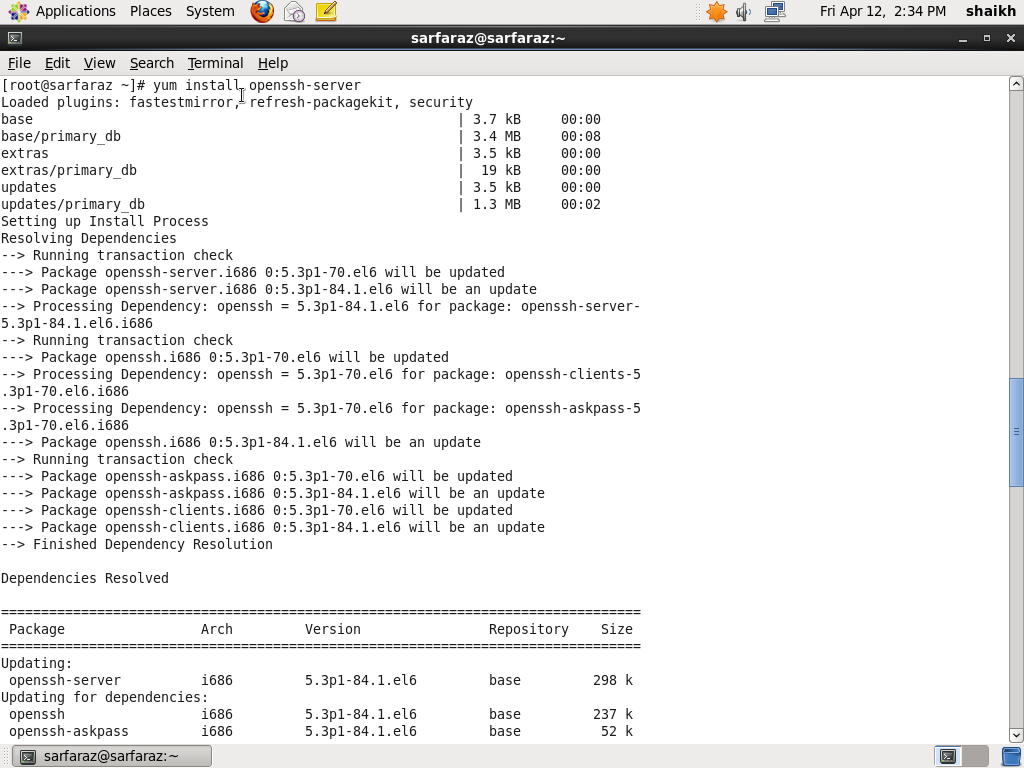This screenshot has width=1024, height=768.
Task: Click the orange update notification icon
Action: coord(716,11)
